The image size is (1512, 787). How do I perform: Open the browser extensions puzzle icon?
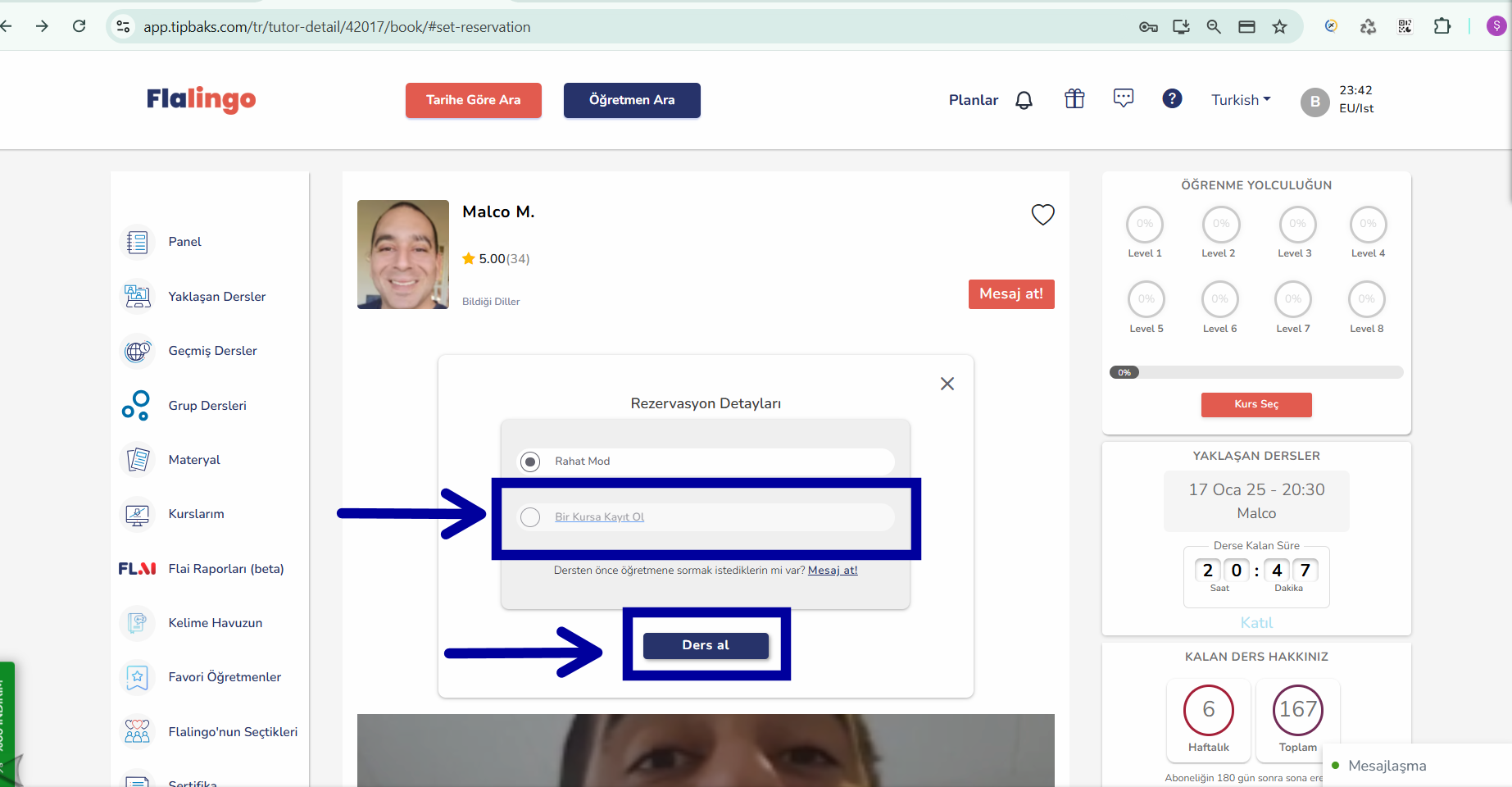(1442, 26)
